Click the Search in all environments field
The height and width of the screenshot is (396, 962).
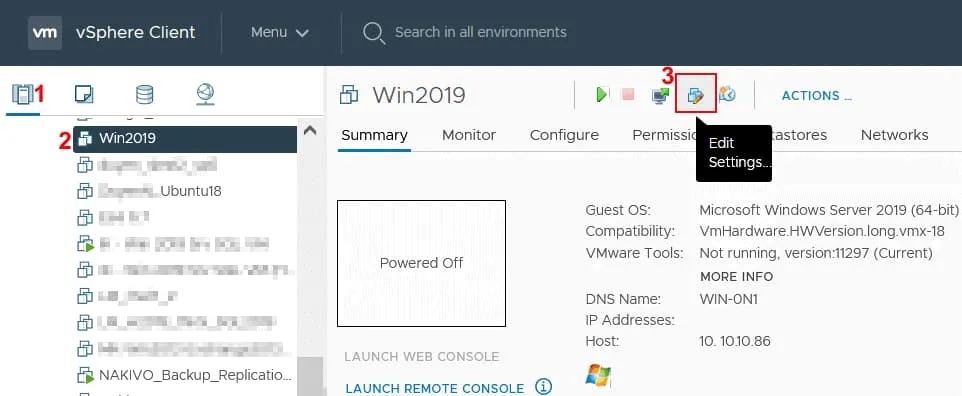click(x=480, y=33)
